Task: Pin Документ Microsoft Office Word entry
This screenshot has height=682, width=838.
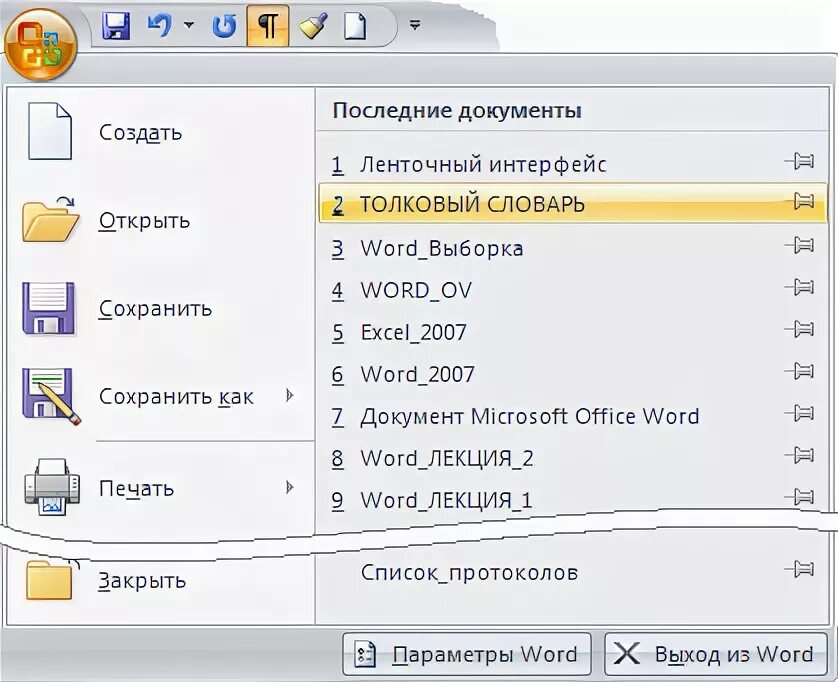Action: click(800, 413)
